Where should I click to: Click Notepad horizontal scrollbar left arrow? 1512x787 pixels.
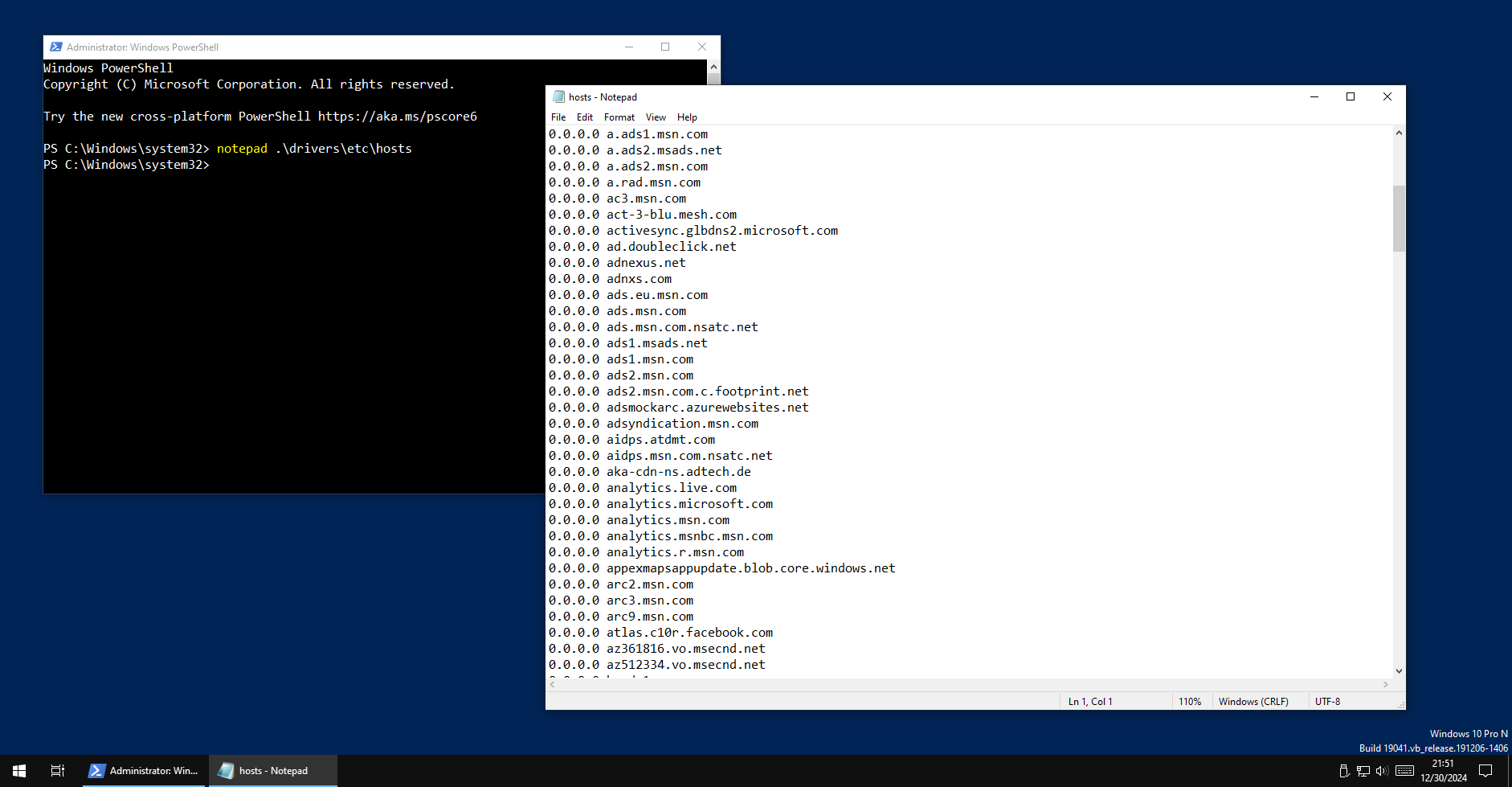(x=553, y=685)
